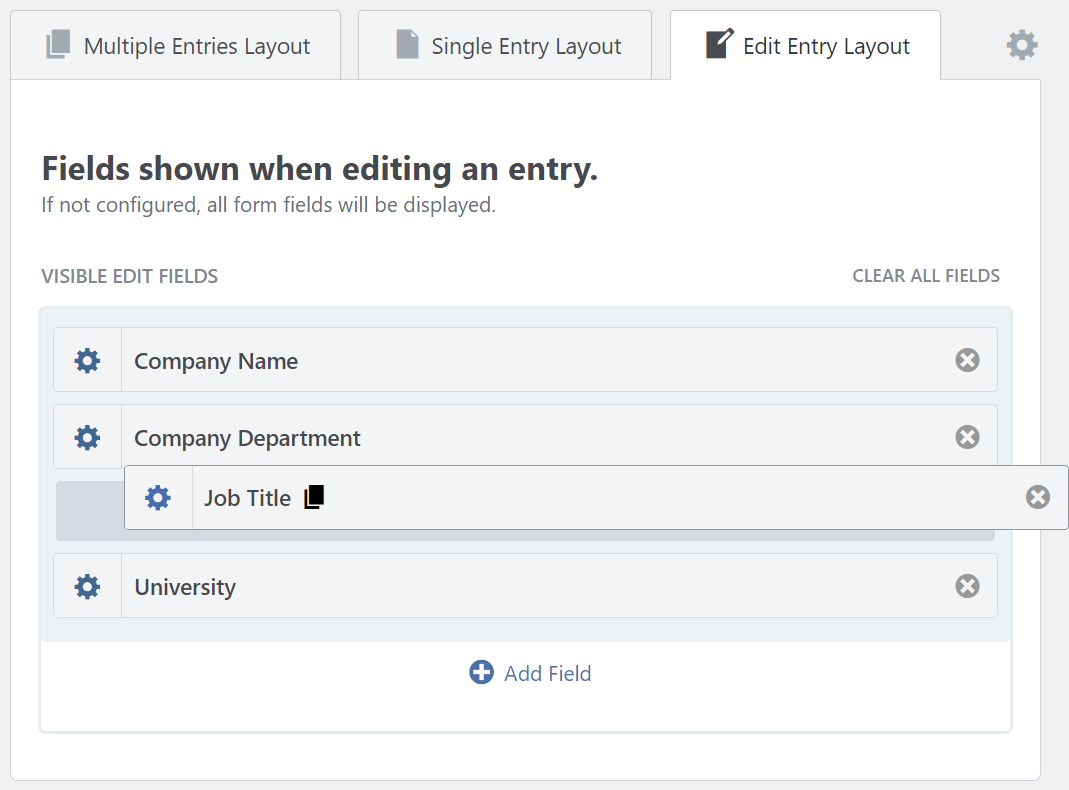Click the Job Title field label
1069x790 pixels.
(247, 498)
